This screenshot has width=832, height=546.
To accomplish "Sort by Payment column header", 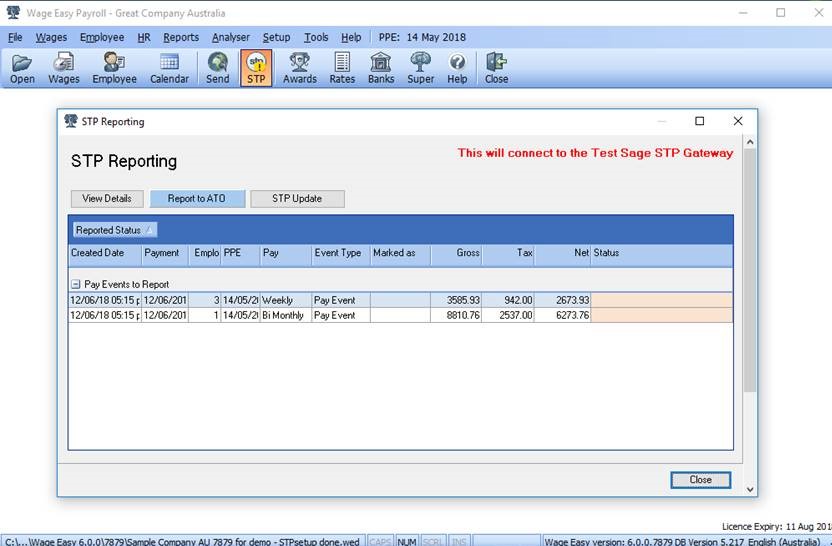I will tap(166, 253).
